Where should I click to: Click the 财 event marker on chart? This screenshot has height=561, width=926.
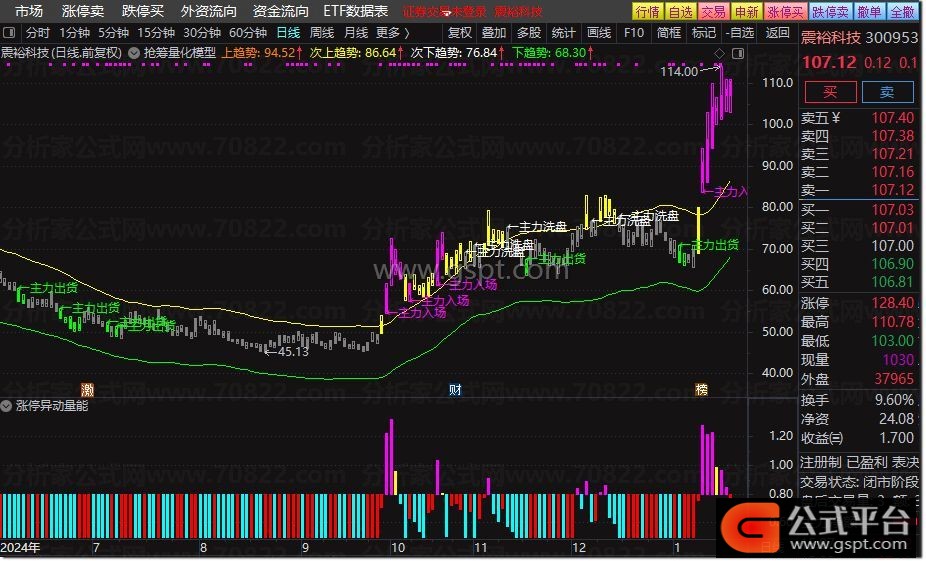pos(455,390)
